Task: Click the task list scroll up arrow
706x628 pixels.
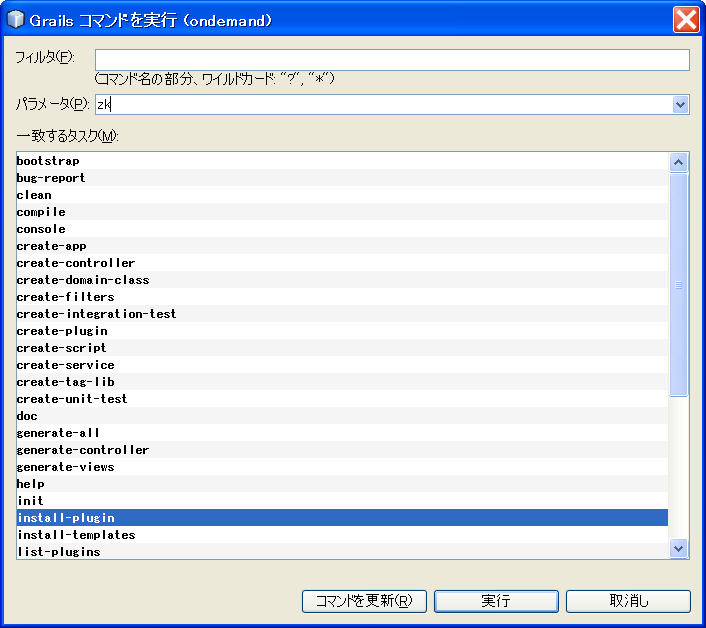Action: (x=679, y=162)
